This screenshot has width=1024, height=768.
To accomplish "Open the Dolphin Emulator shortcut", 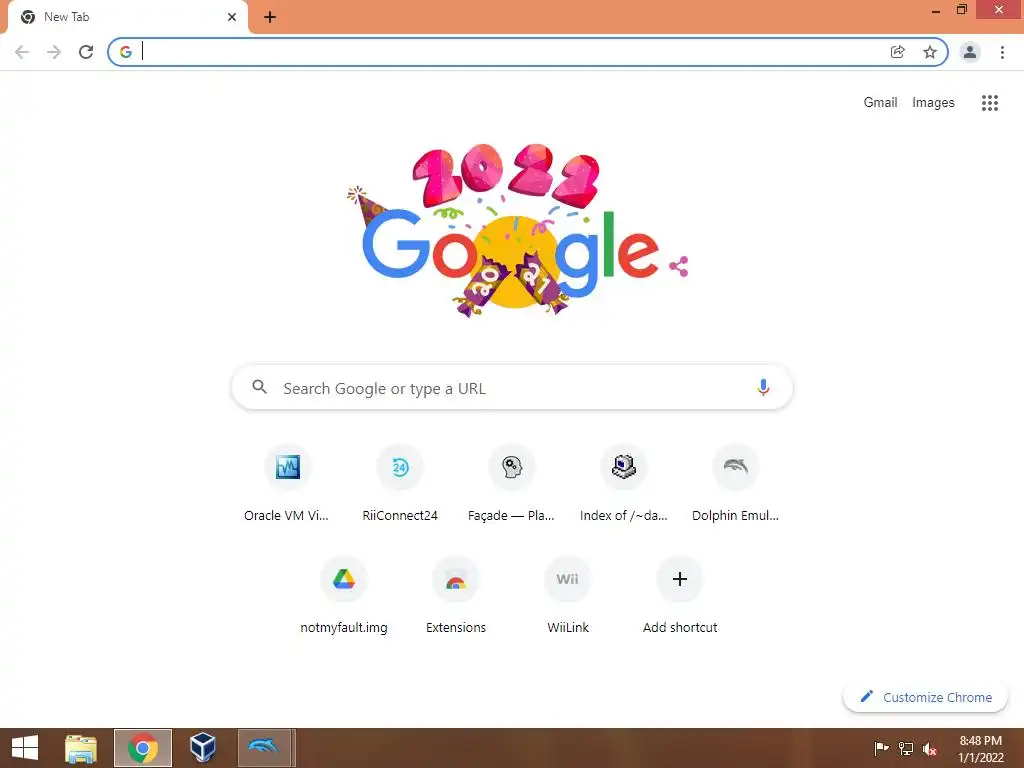I will coord(735,485).
